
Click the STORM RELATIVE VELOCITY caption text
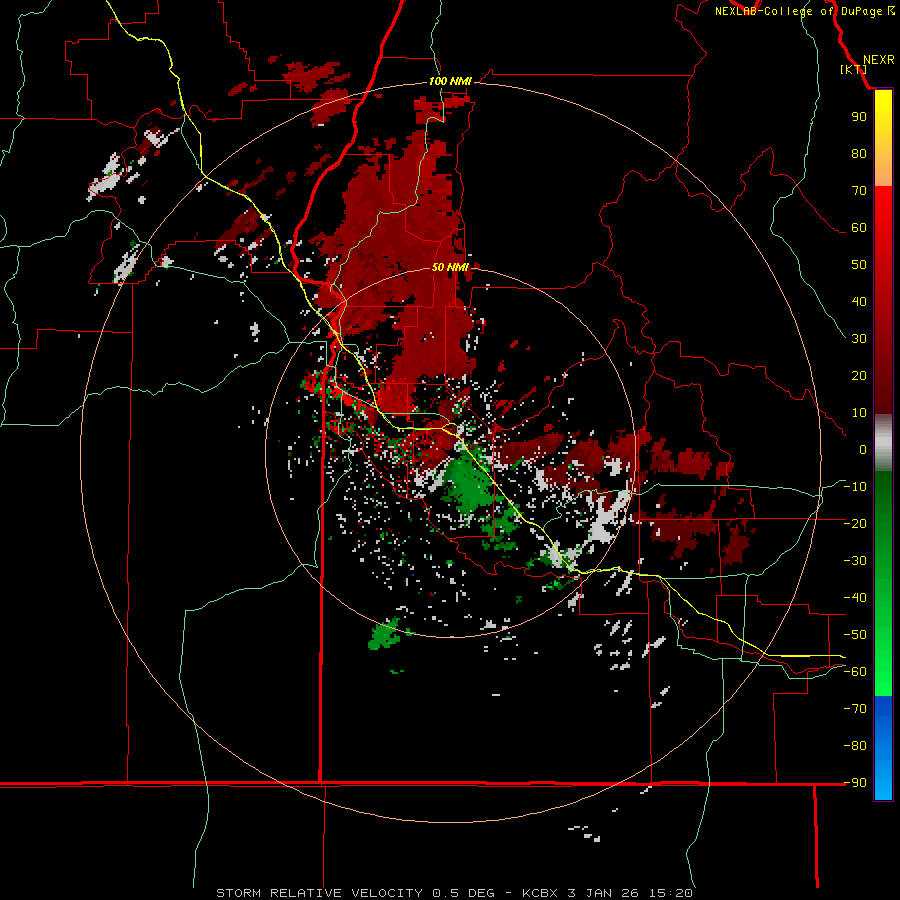click(319, 893)
